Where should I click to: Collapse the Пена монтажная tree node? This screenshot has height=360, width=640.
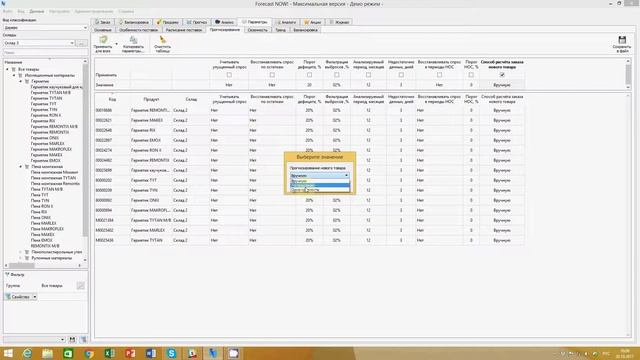20,167
